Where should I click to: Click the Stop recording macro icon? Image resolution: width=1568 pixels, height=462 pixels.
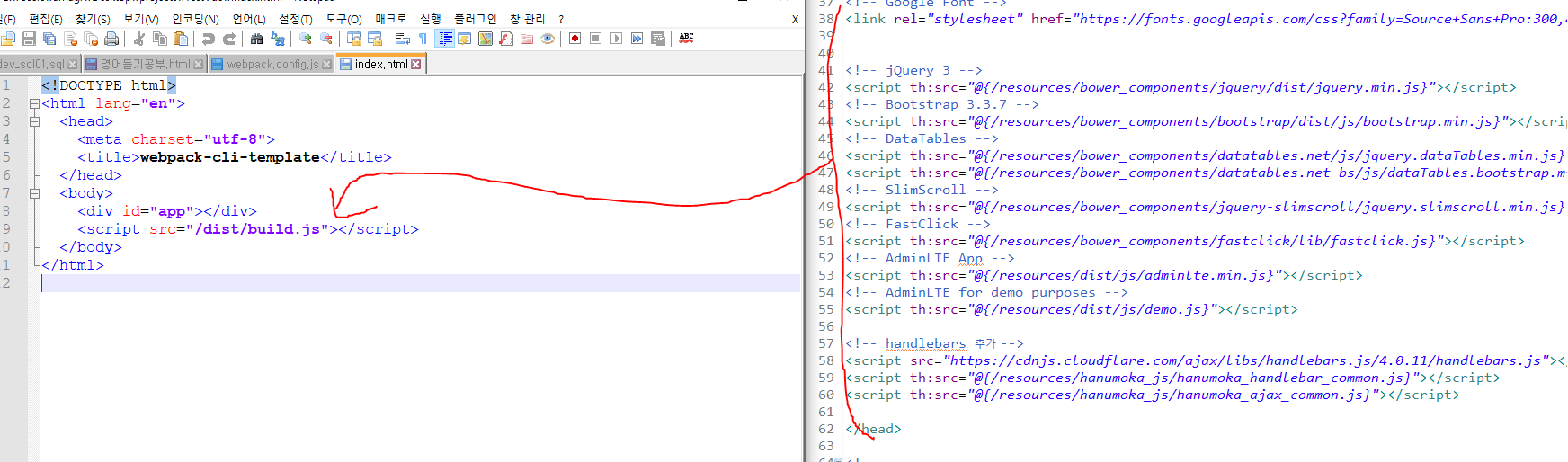click(595, 39)
